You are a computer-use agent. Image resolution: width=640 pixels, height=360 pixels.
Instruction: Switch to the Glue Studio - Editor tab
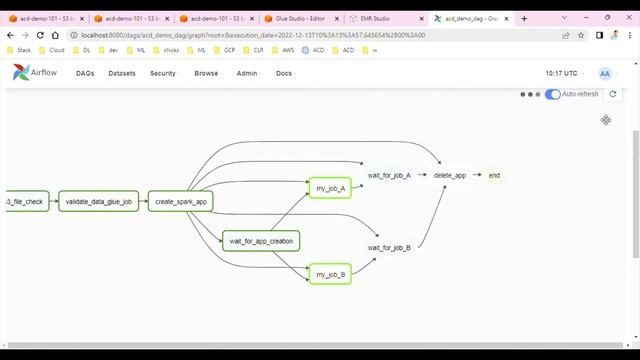(x=300, y=19)
